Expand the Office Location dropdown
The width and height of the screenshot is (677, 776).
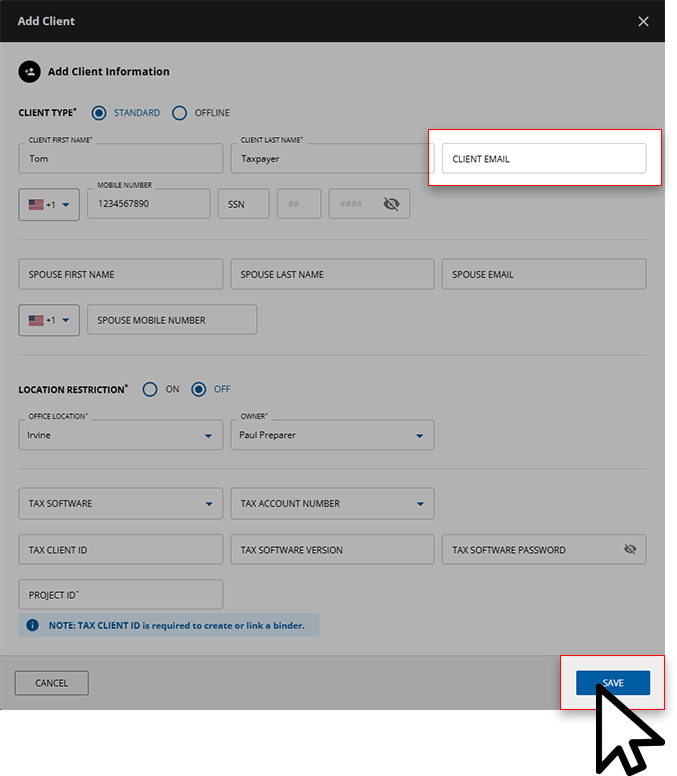pos(121,435)
